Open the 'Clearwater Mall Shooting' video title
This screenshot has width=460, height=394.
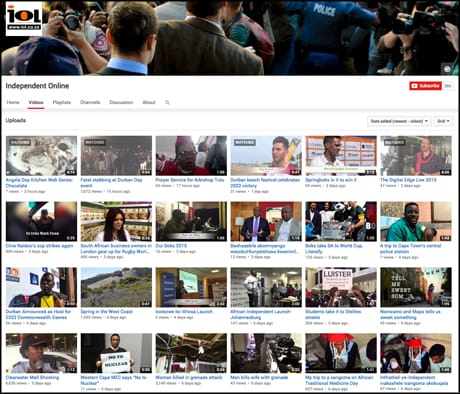coord(32,377)
